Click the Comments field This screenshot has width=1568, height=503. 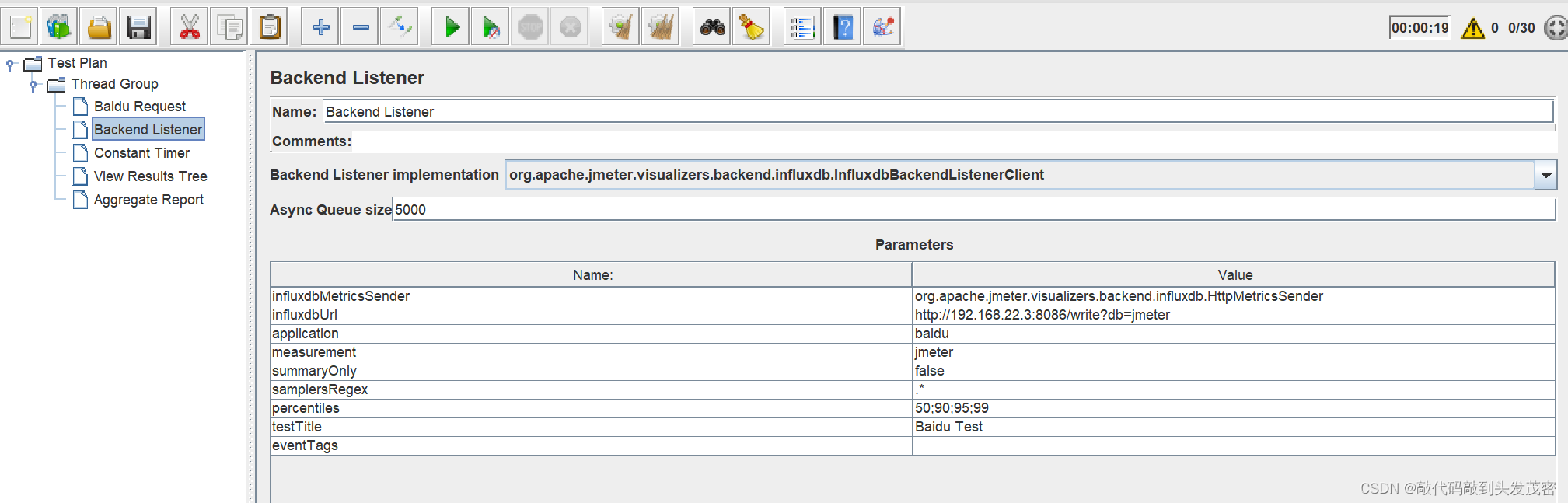tap(954, 141)
